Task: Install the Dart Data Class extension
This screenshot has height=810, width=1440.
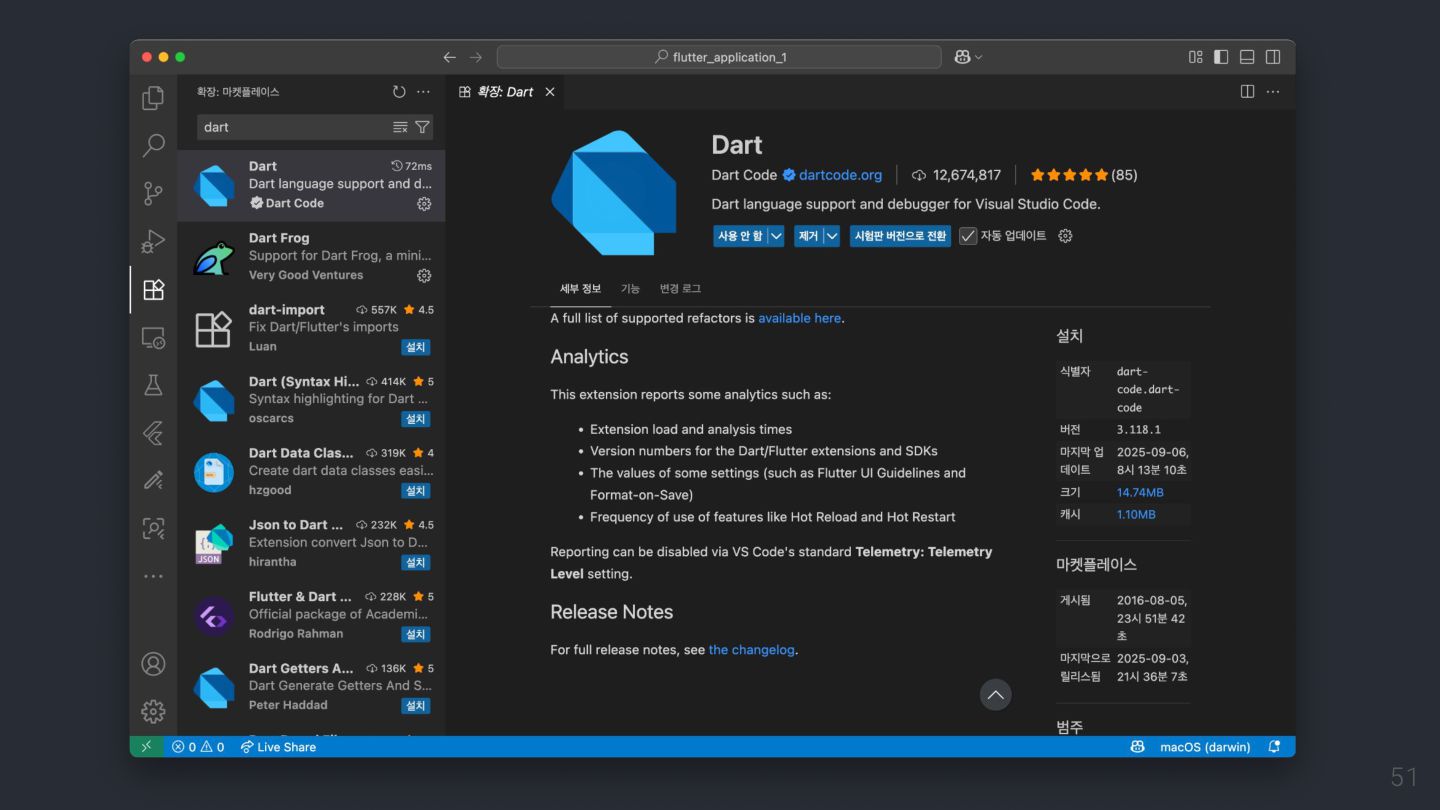Action: coord(416,491)
